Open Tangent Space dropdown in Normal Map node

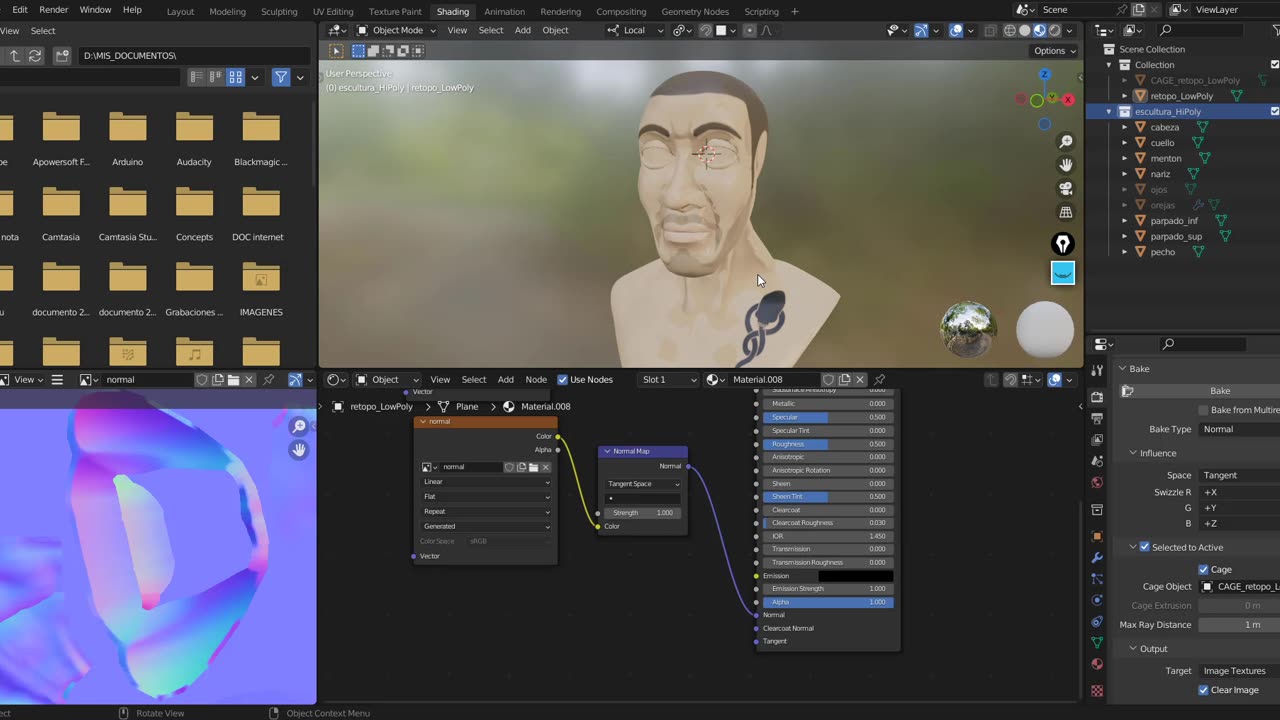coord(643,484)
